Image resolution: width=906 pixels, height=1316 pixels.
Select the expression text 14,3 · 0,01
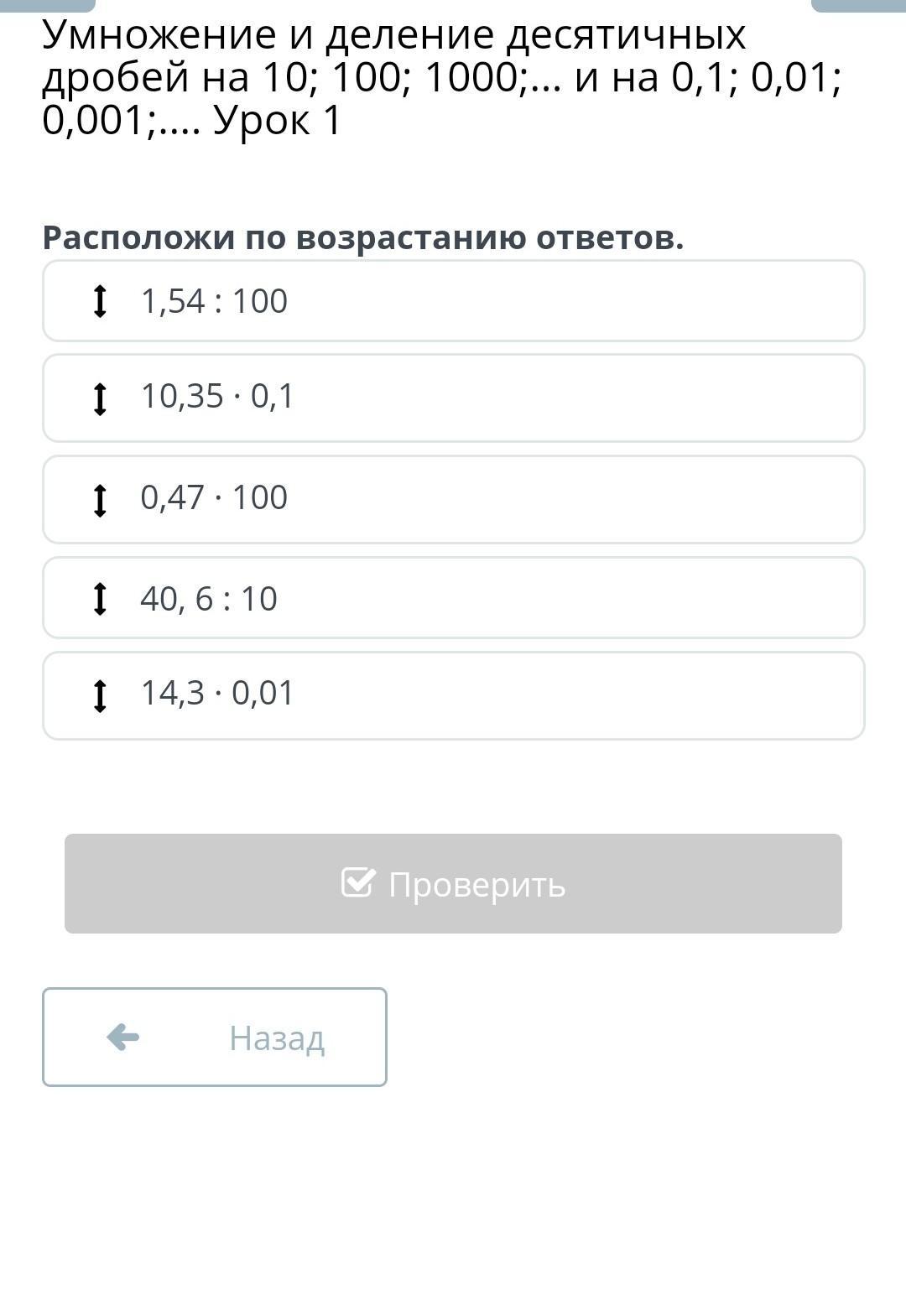coord(217,693)
